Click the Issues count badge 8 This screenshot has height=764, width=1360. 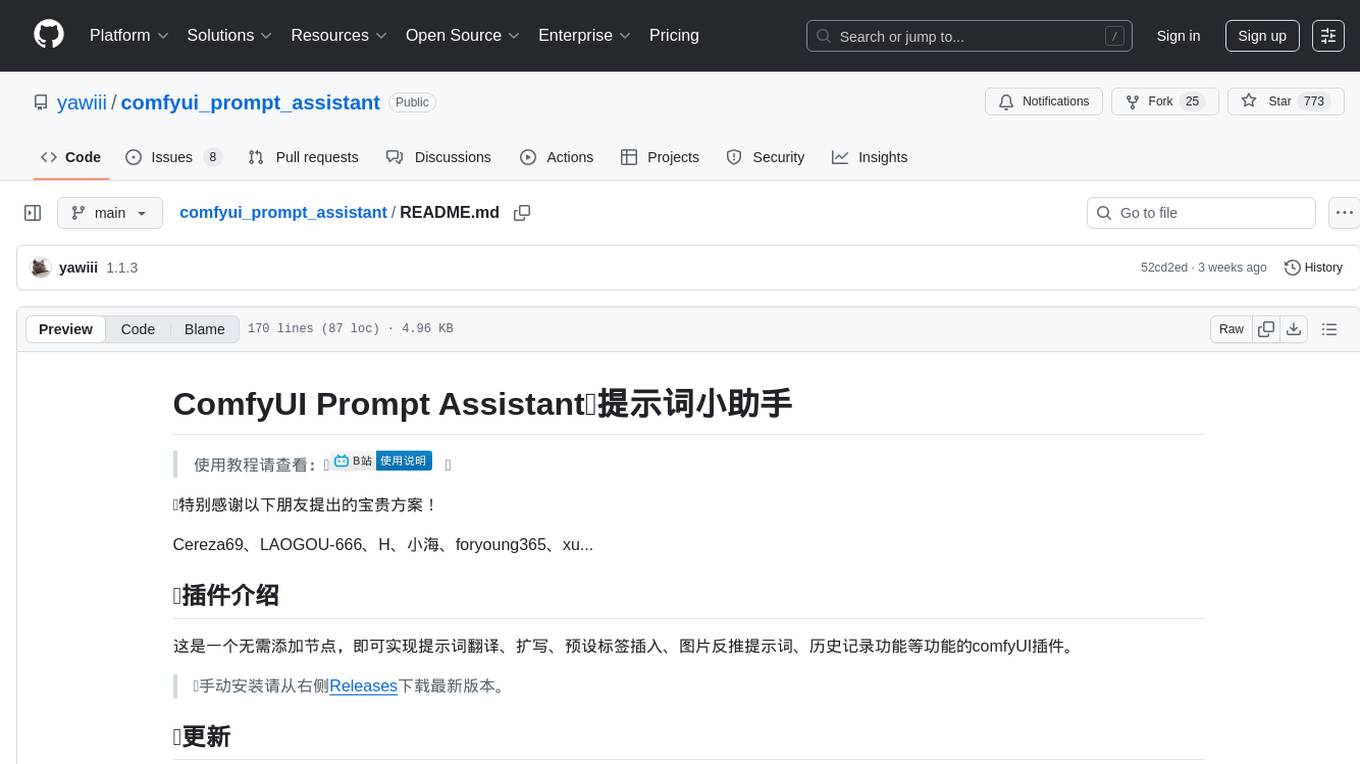(212, 157)
